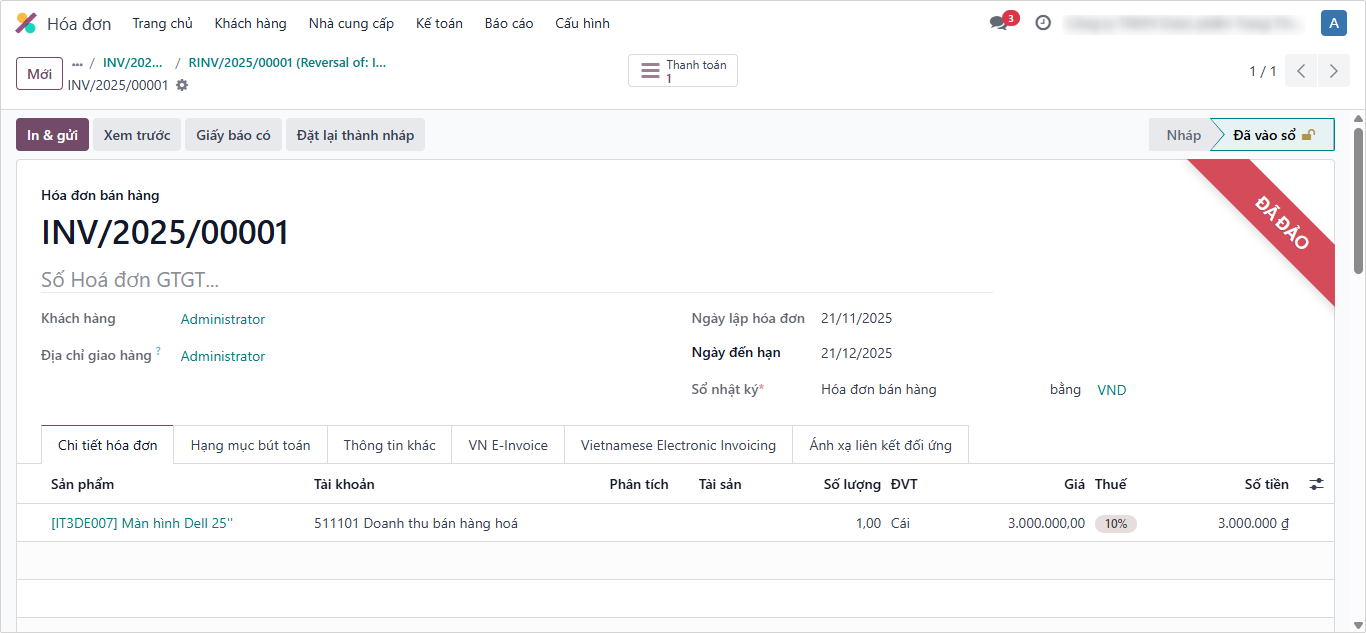Open the Báo cáo menu

pos(509,23)
